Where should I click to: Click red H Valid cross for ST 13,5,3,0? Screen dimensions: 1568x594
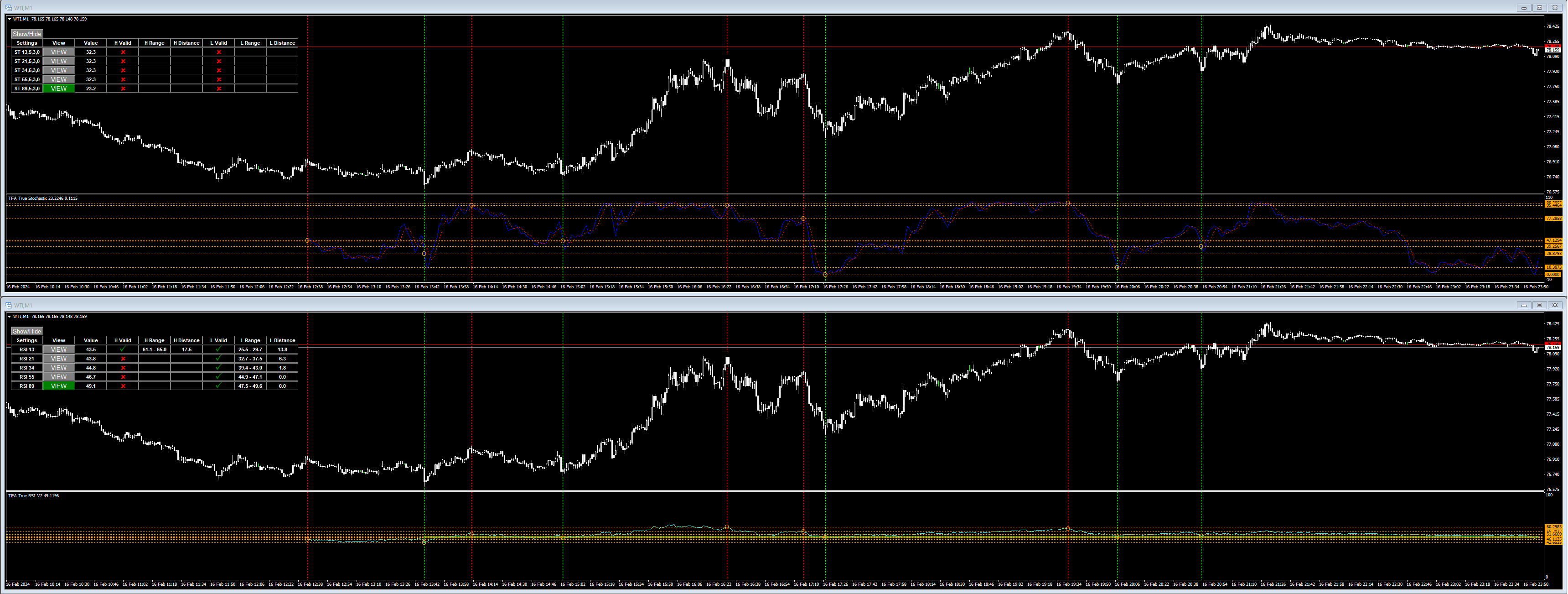123,52
